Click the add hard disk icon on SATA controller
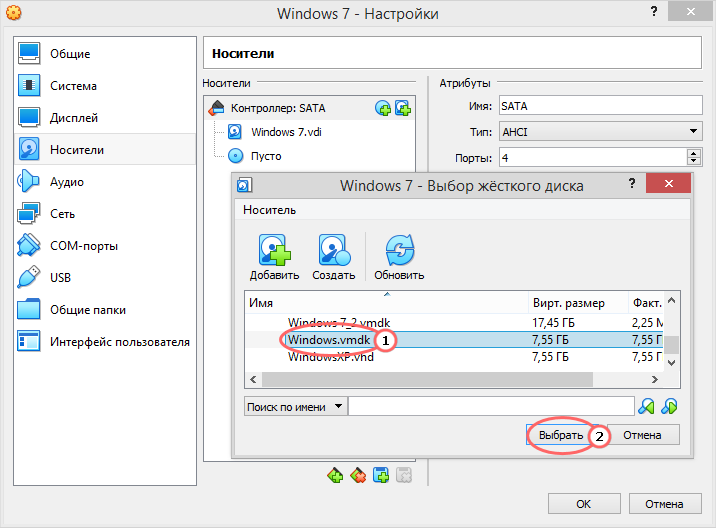The height and width of the screenshot is (528, 716). [403, 108]
